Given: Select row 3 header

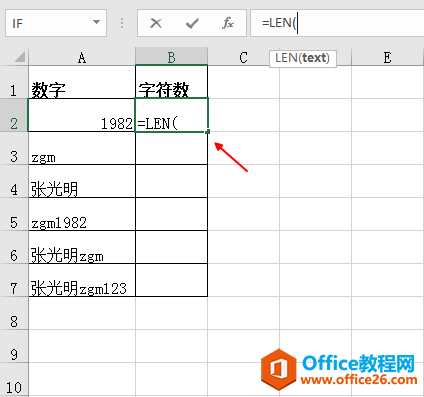Looking at the screenshot, I should pos(14,148).
